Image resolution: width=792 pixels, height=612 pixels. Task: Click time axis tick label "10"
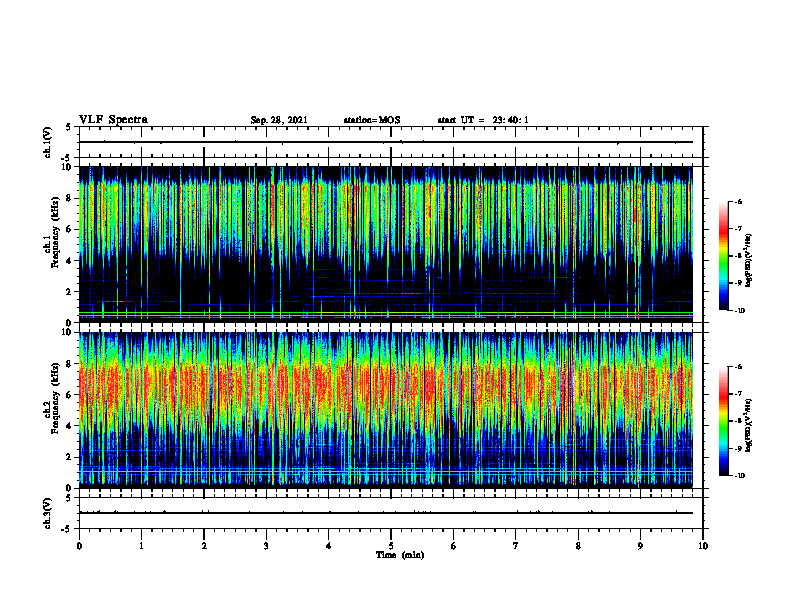[x=703, y=546]
